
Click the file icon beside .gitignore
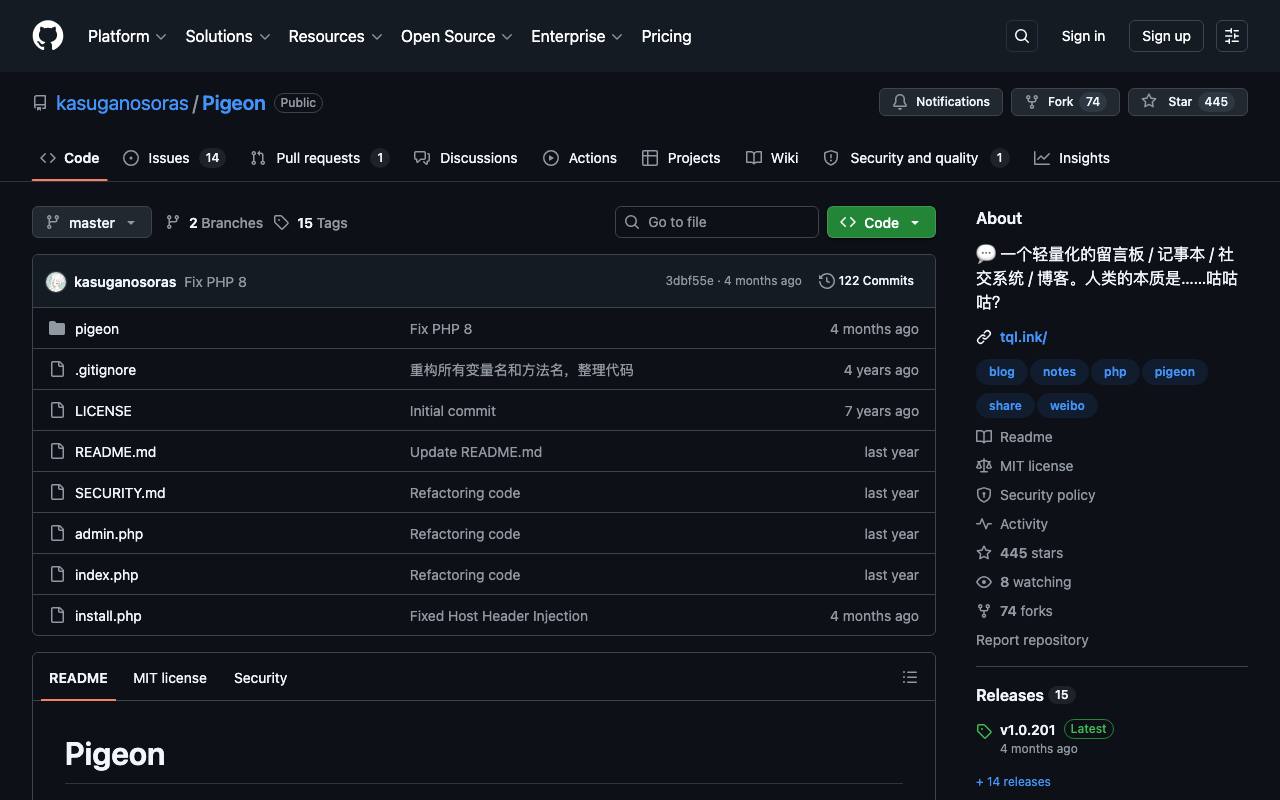pos(57,370)
